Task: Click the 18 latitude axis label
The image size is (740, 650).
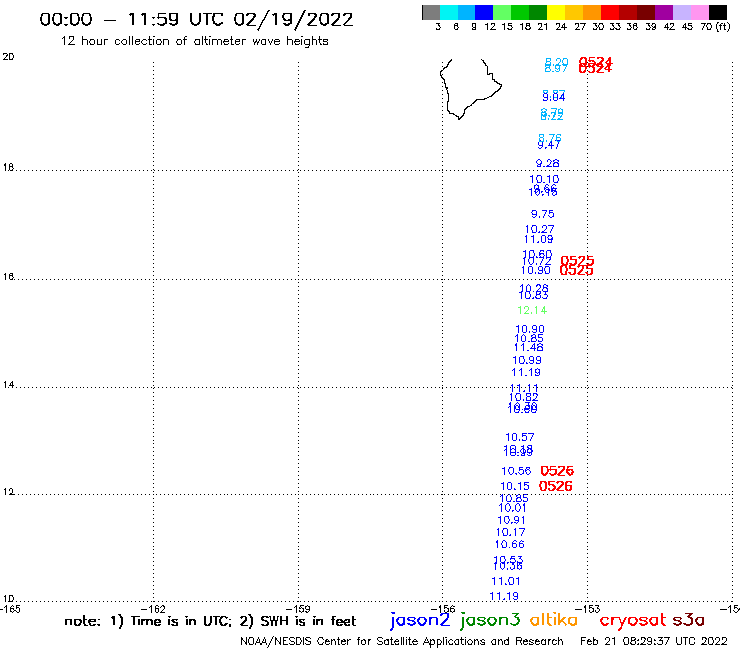Action: click(8, 168)
